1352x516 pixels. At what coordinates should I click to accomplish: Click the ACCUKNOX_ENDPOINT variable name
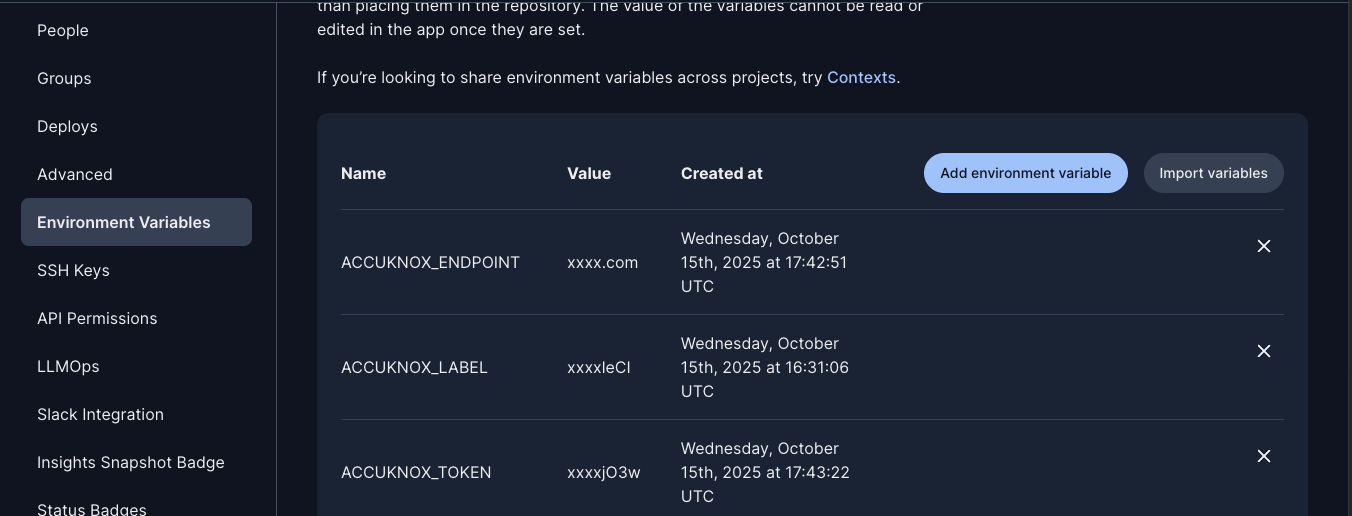(x=430, y=262)
